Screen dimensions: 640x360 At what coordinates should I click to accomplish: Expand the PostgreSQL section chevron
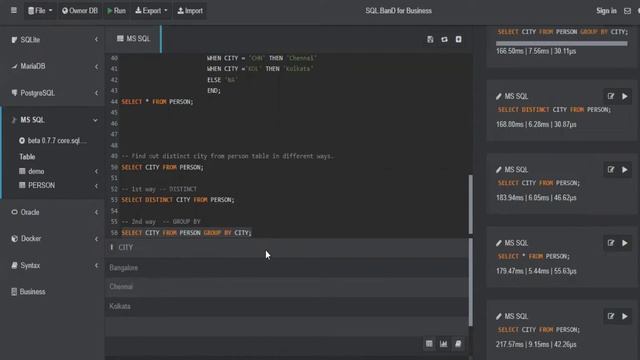[96, 93]
